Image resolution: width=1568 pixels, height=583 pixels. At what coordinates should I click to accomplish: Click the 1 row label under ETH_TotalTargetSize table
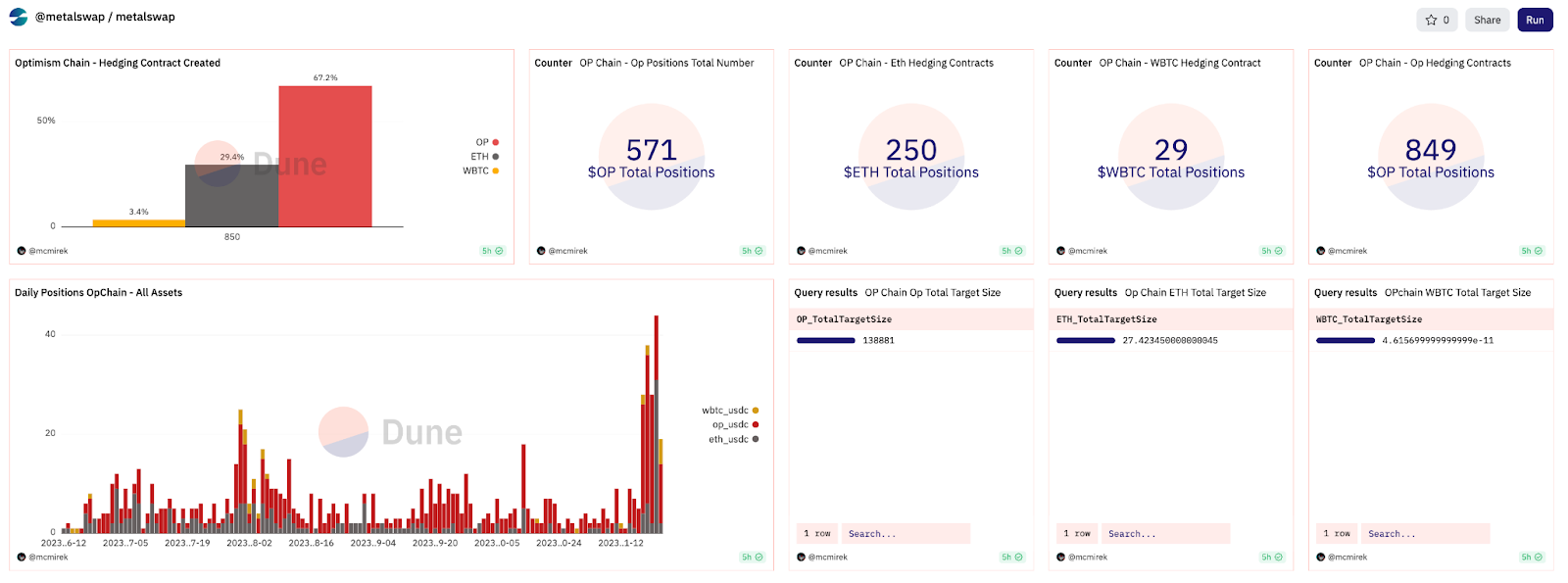1077,534
